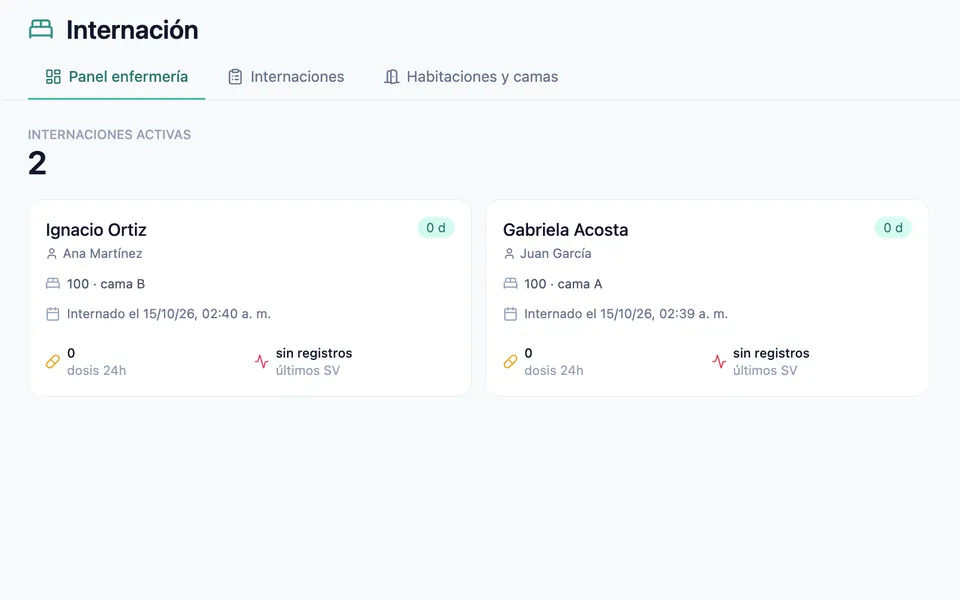Click the person icon next to Ana Martínez
The image size is (960, 600).
click(x=51, y=253)
